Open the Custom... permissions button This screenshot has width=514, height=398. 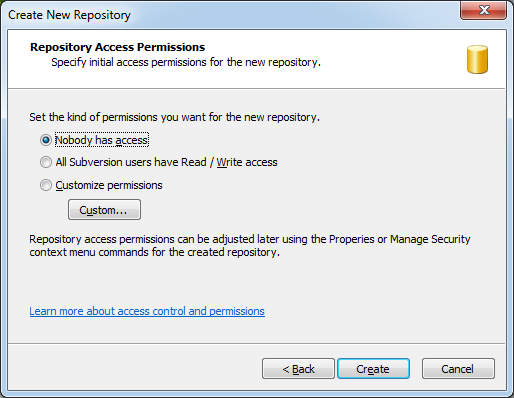[x=104, y=210]
